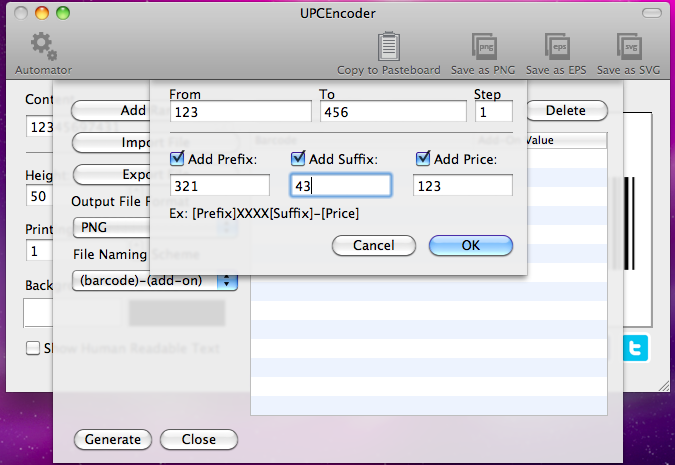Click the Export File button
The width and height of the screenshot is (675, 465).
[111, 174]
